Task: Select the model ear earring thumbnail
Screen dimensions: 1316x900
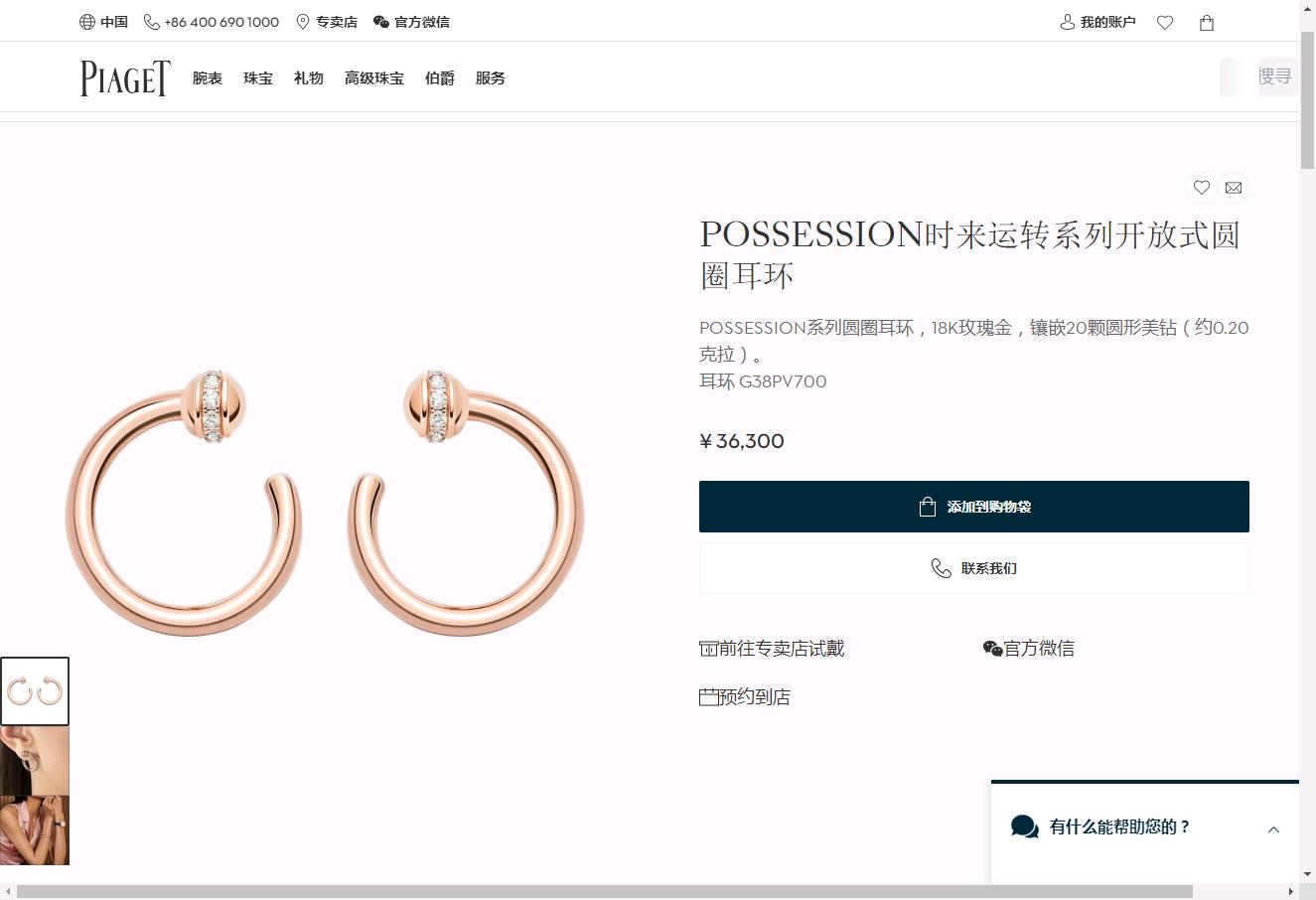Action: tap(35, 761)
